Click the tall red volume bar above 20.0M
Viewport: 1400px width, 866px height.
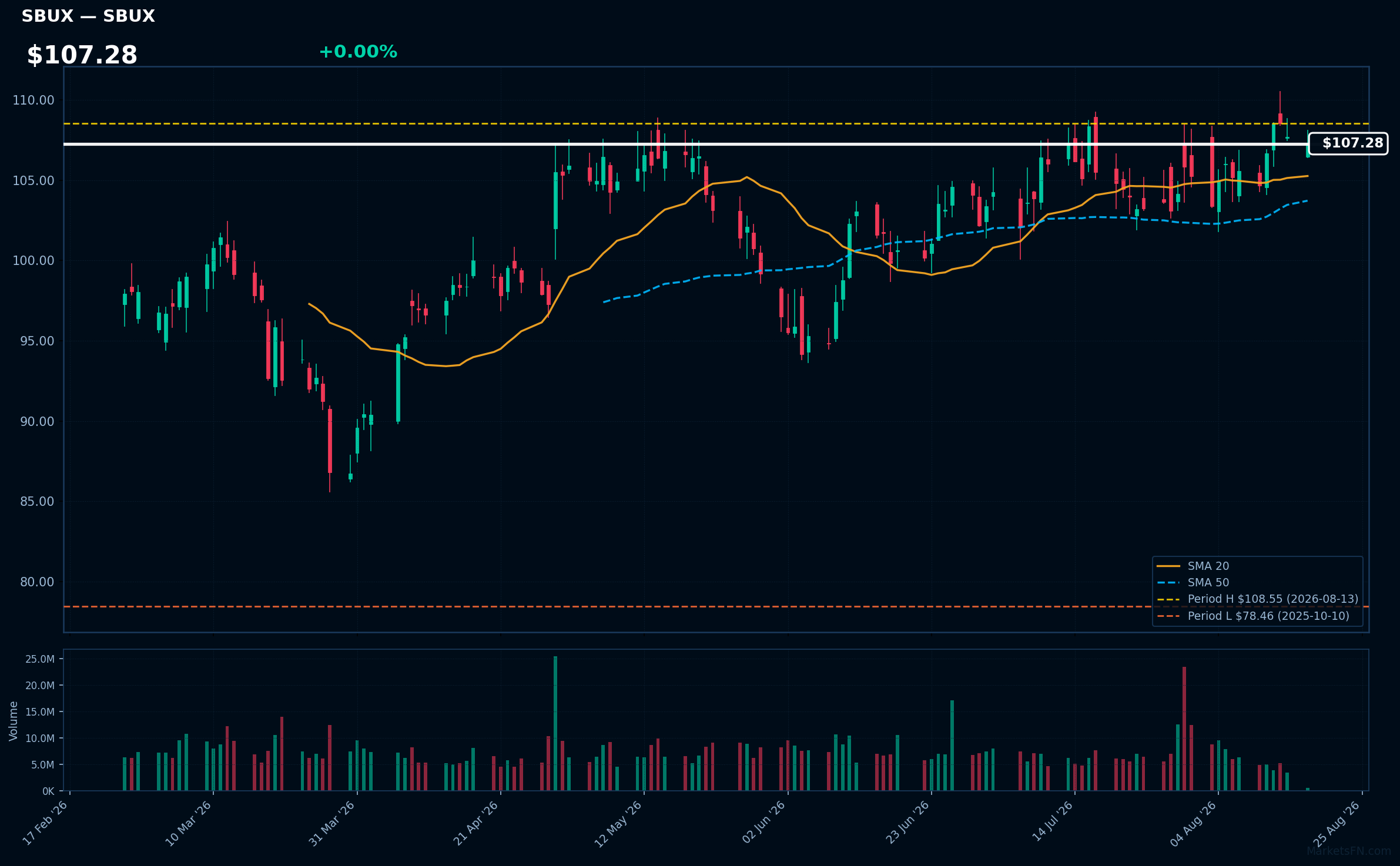coord(1184,729)
